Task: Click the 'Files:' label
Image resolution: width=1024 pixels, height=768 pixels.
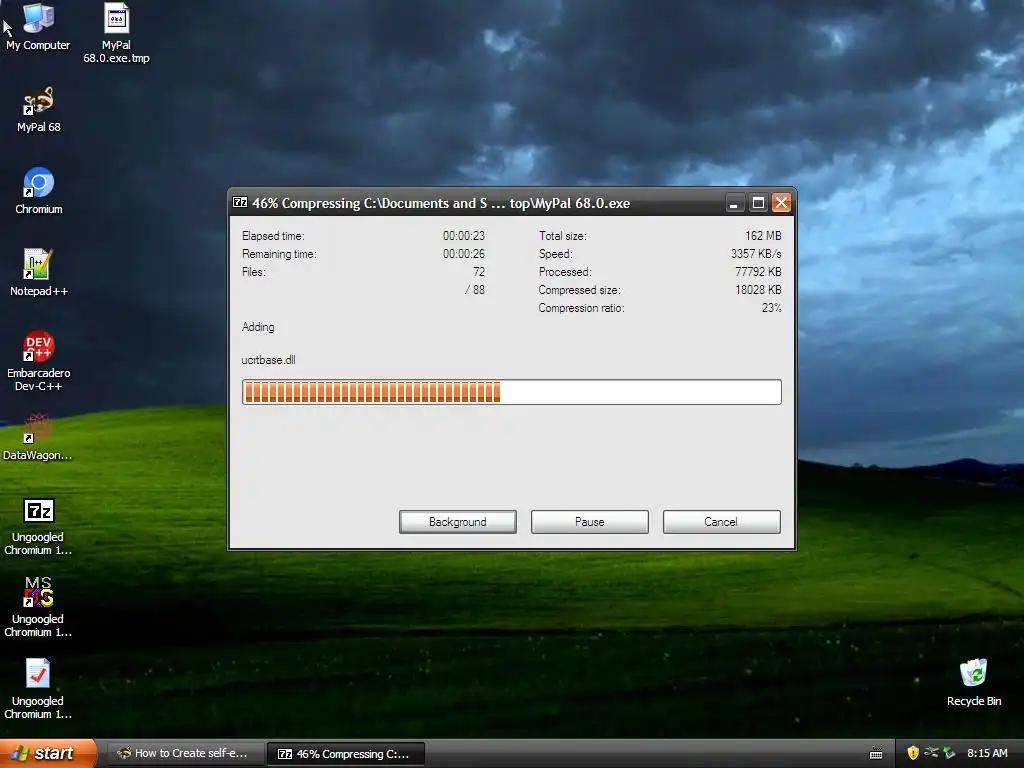Action: [x=253, y=272]
